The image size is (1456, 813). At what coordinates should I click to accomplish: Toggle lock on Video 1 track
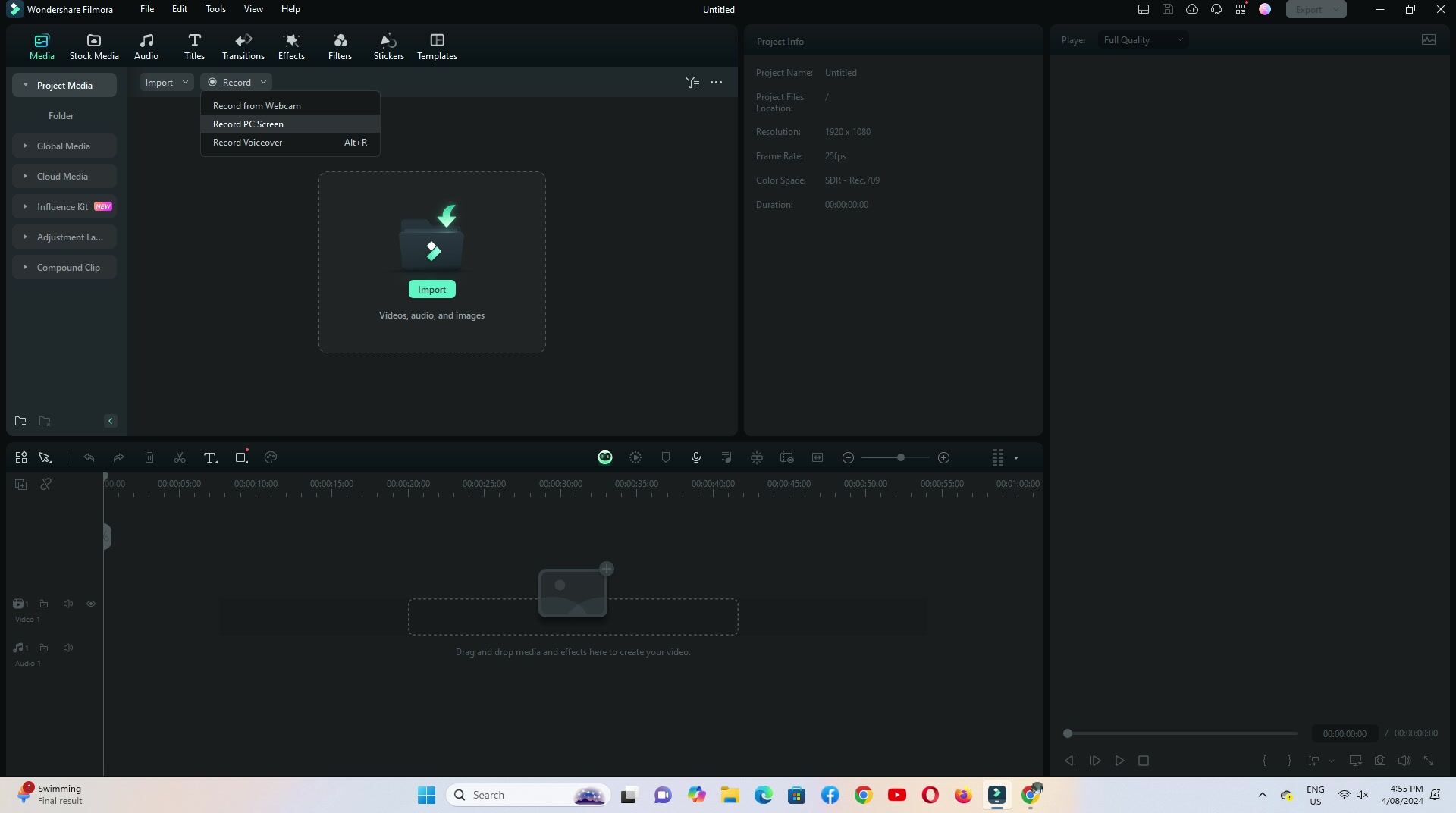point(44,604)
